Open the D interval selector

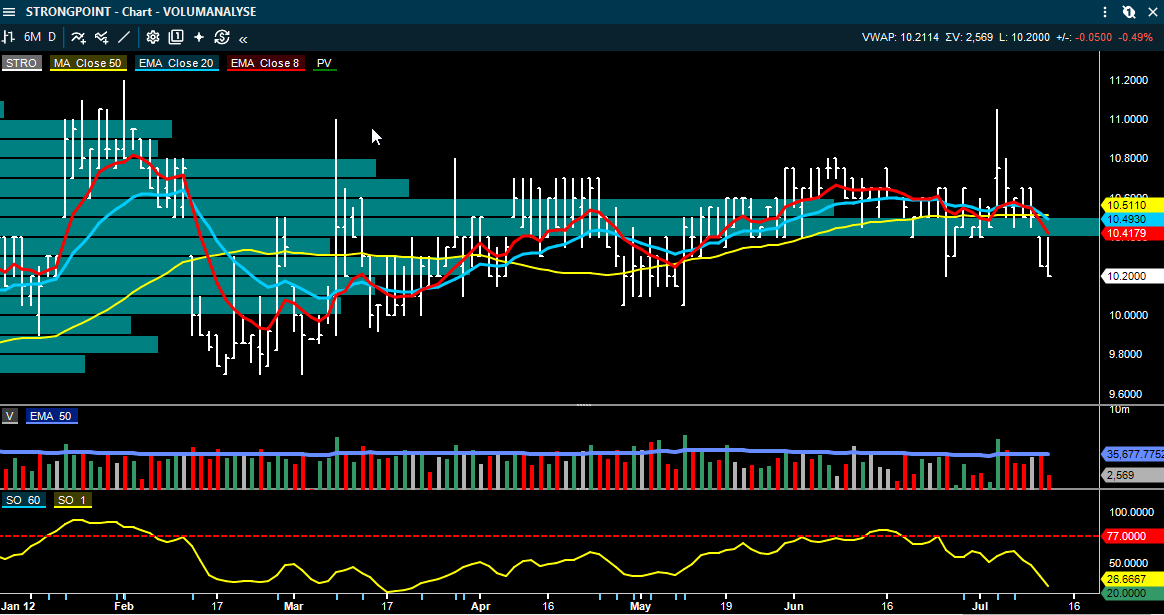click(52, 36)
